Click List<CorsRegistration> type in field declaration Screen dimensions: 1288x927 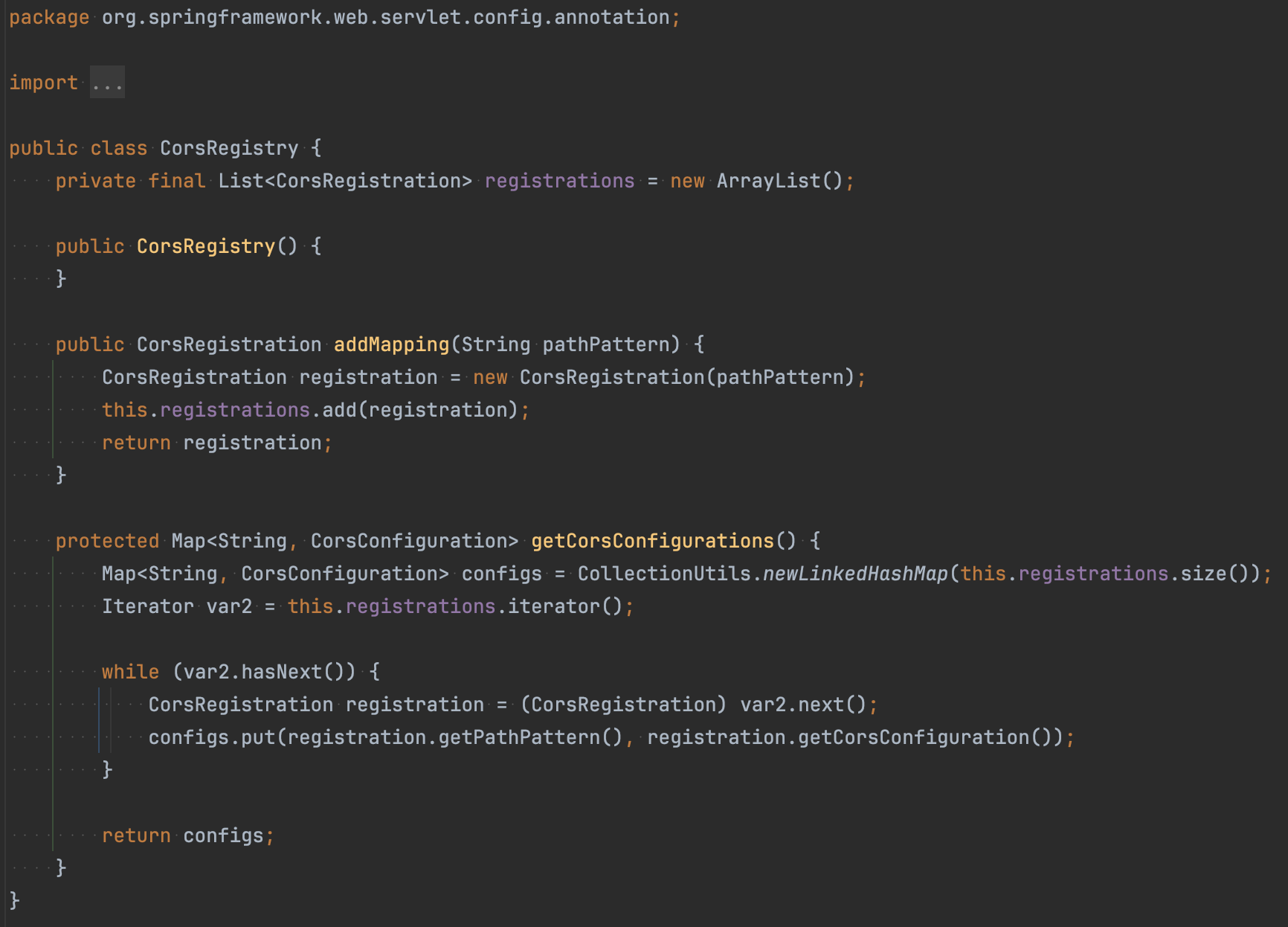(345, 181)
